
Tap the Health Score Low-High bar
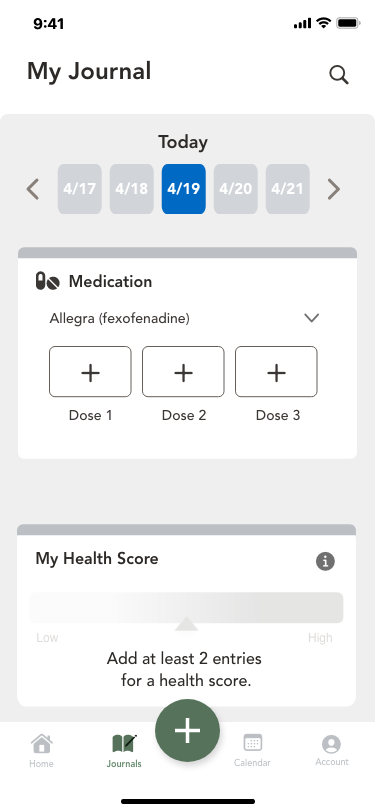click(186, 607)
